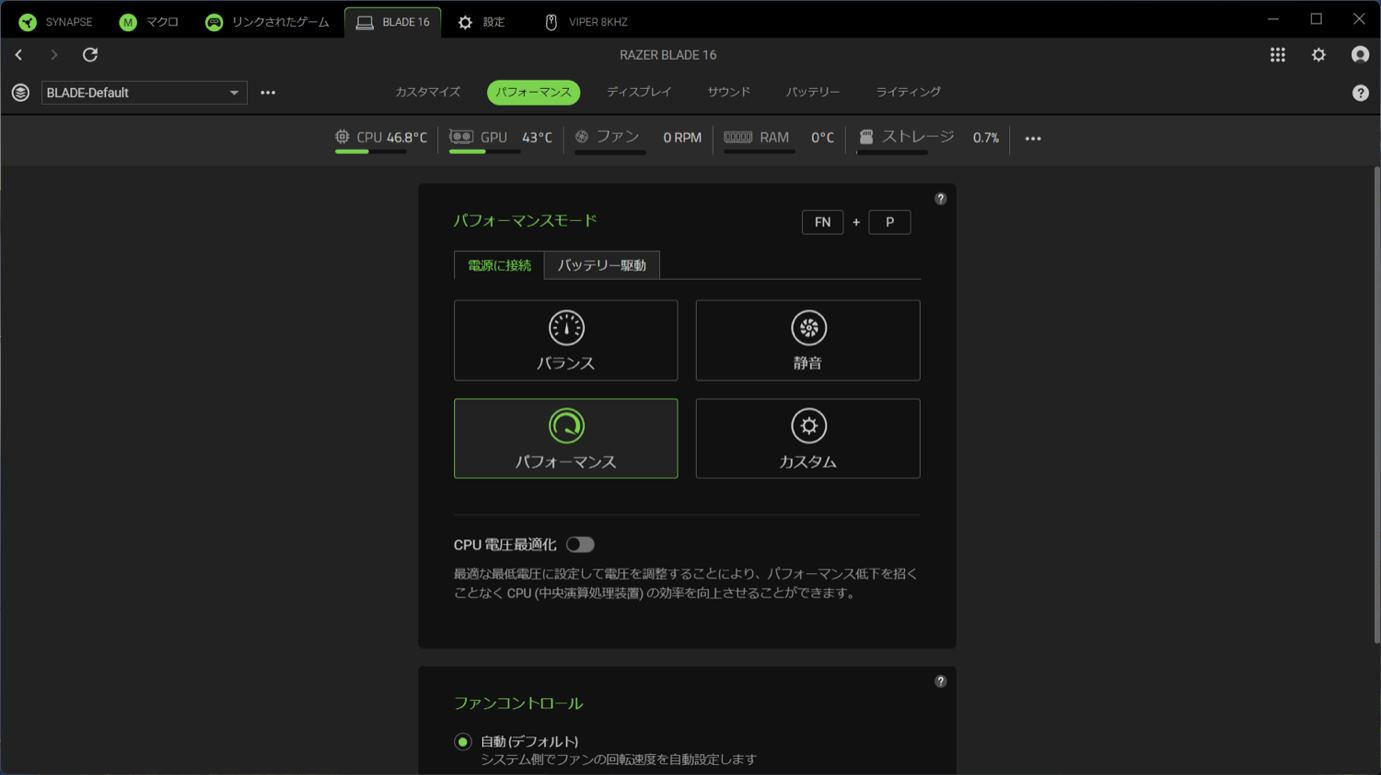Open the Synapse home tab
This screenshot has height=775, width=1381.
[x=56, y=22]
